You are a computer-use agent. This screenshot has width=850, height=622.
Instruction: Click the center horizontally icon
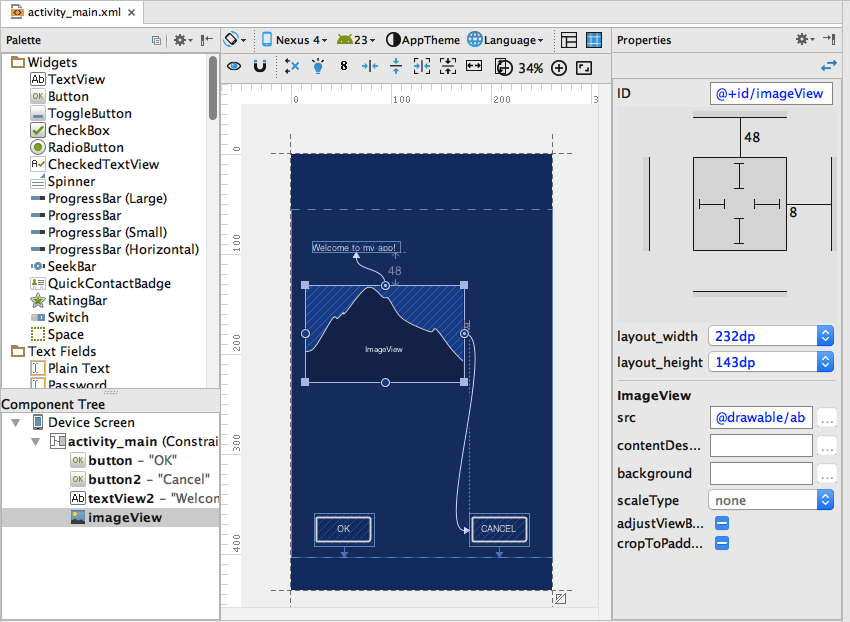[x=422, y=67]
